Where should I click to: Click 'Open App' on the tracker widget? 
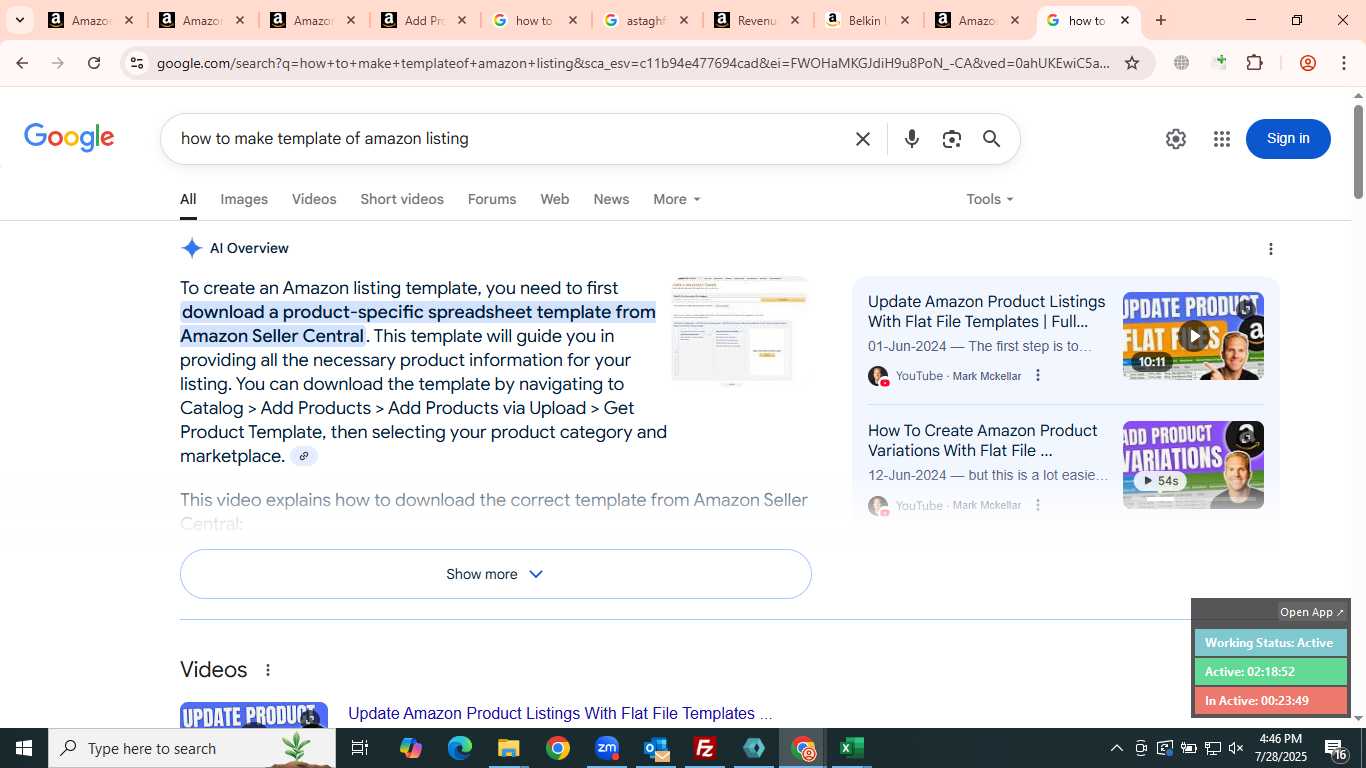(1312, 612)
